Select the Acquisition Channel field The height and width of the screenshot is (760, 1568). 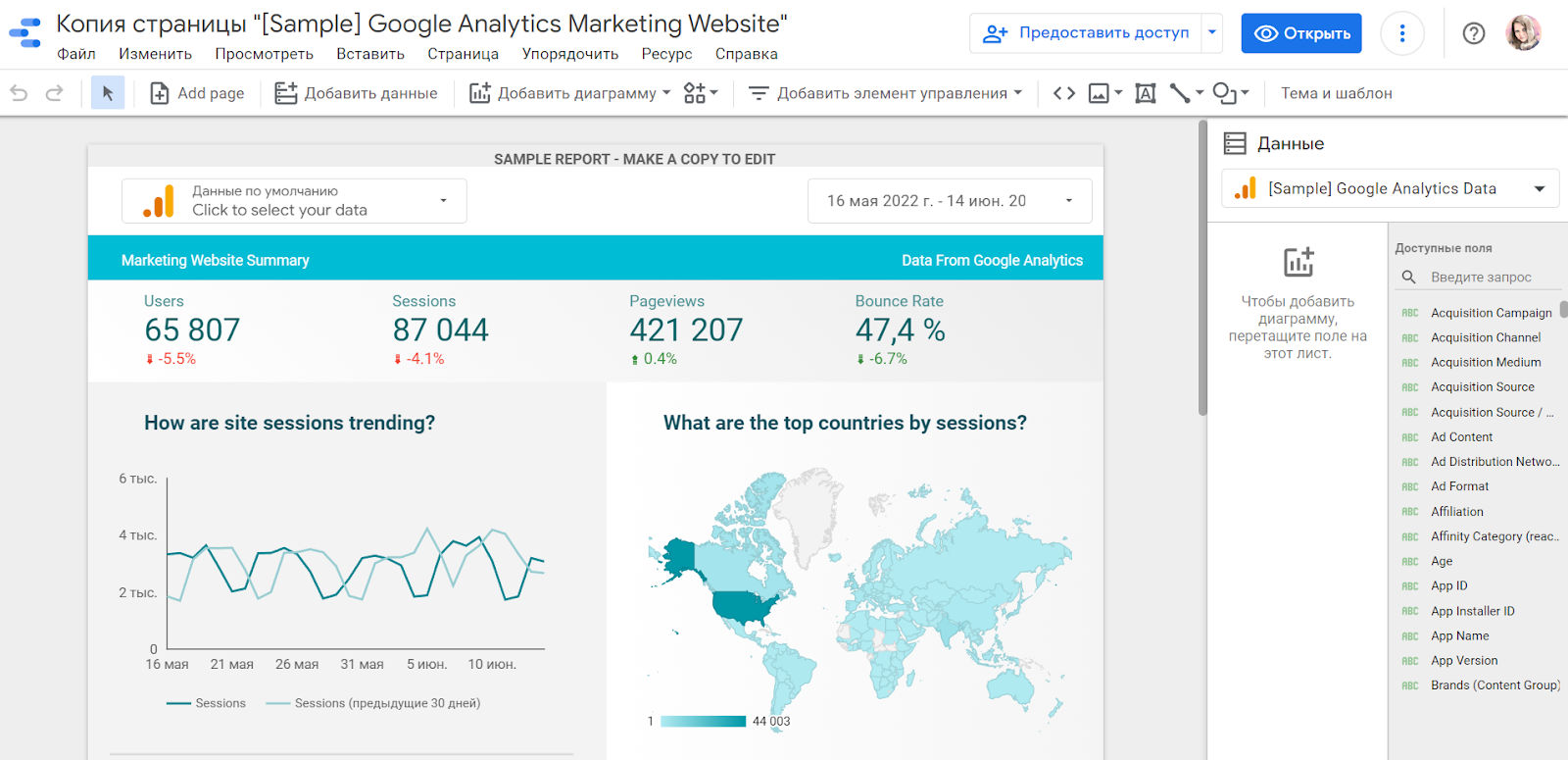click(x=1485, y=337)
